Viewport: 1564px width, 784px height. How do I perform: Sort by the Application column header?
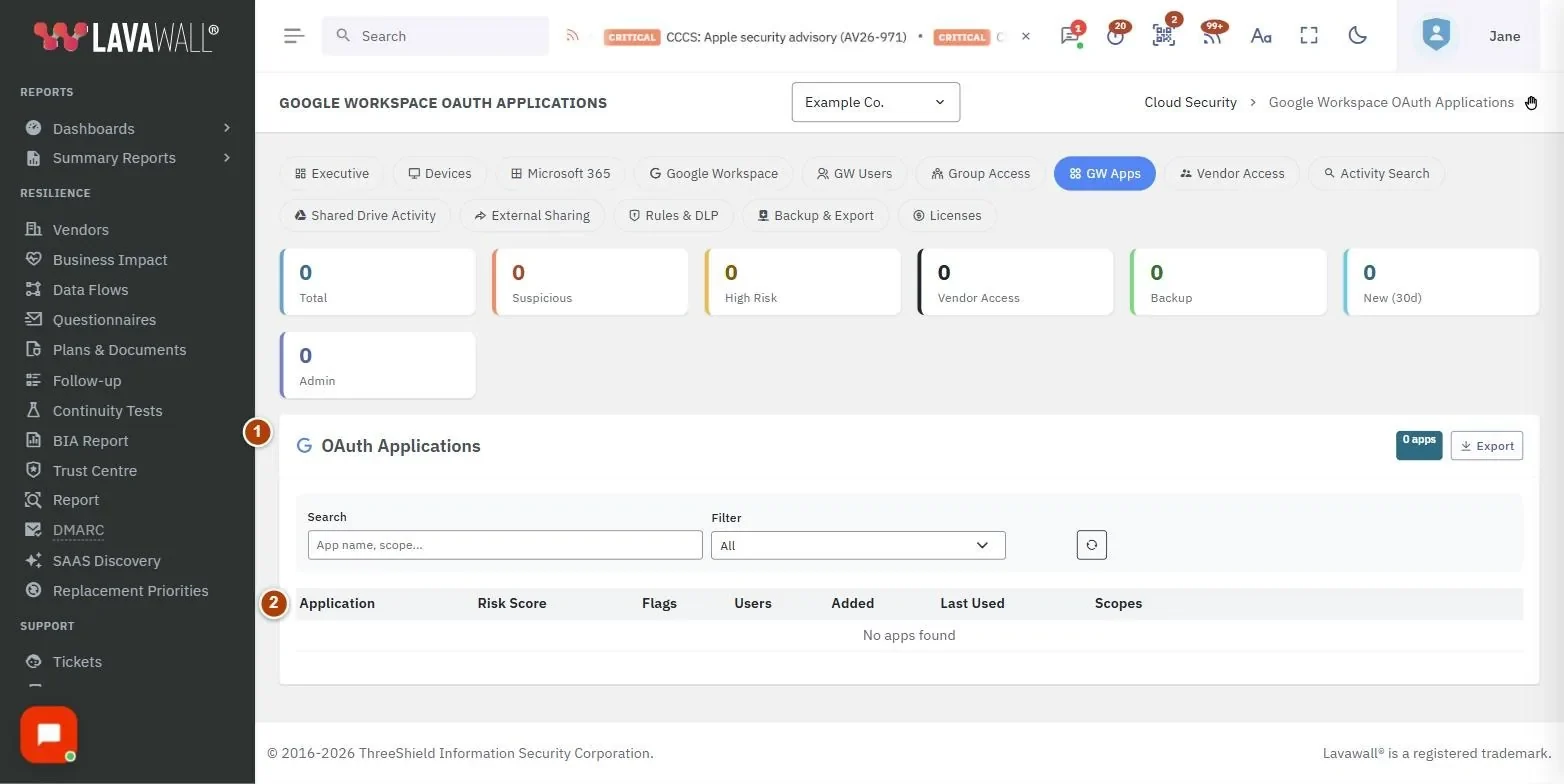(x=337, y=604)
